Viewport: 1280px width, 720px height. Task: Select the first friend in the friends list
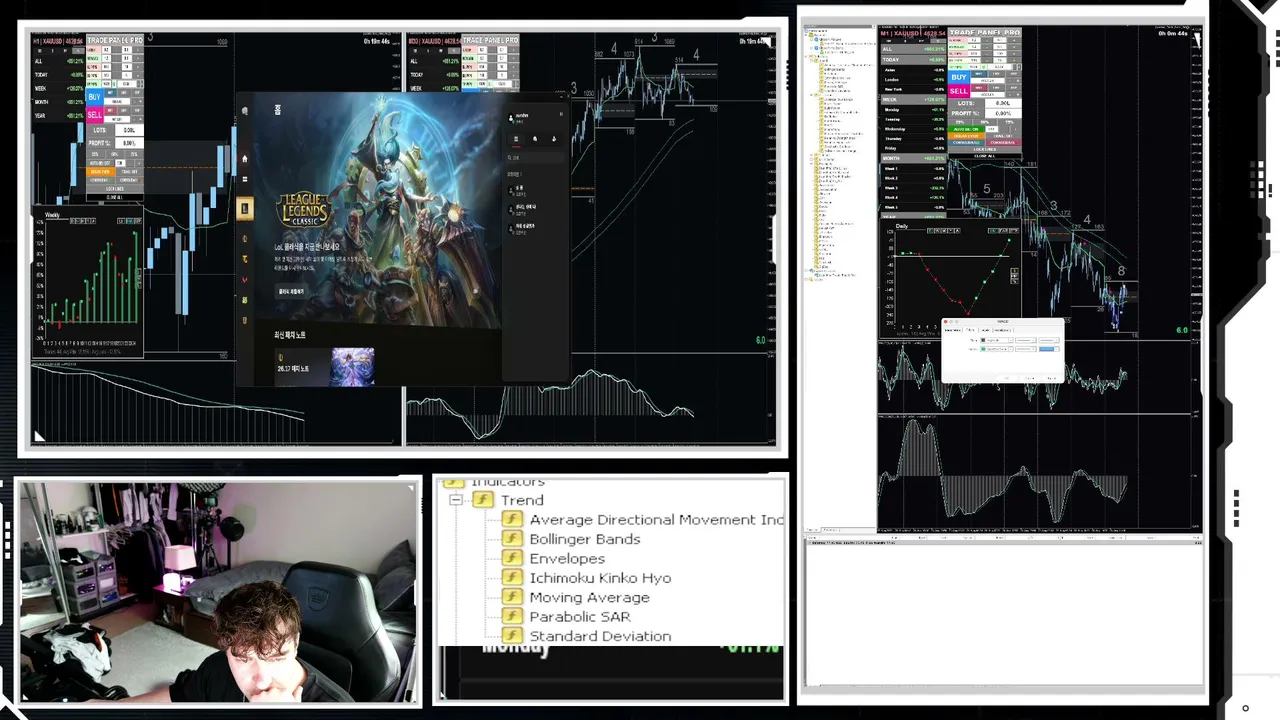535,189
